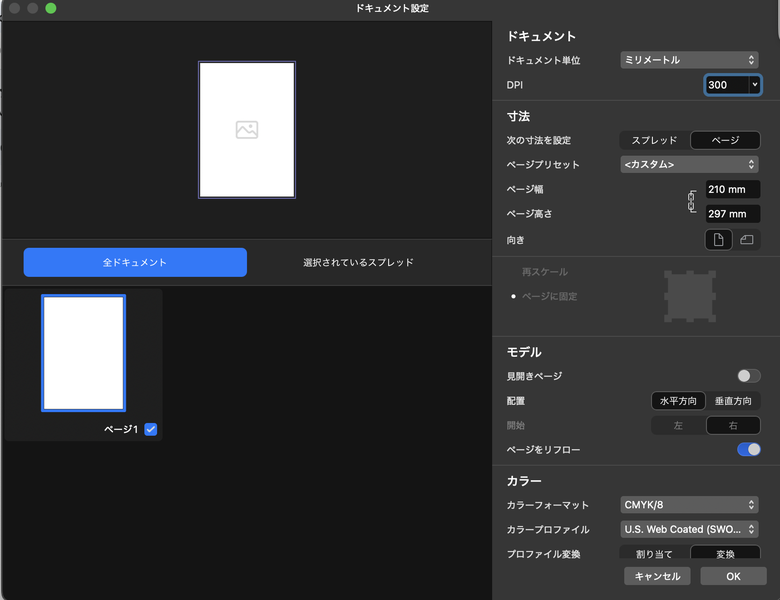Click the ページ高さ 297 mm field
This screenshot has height=600, width=780.
733,214
